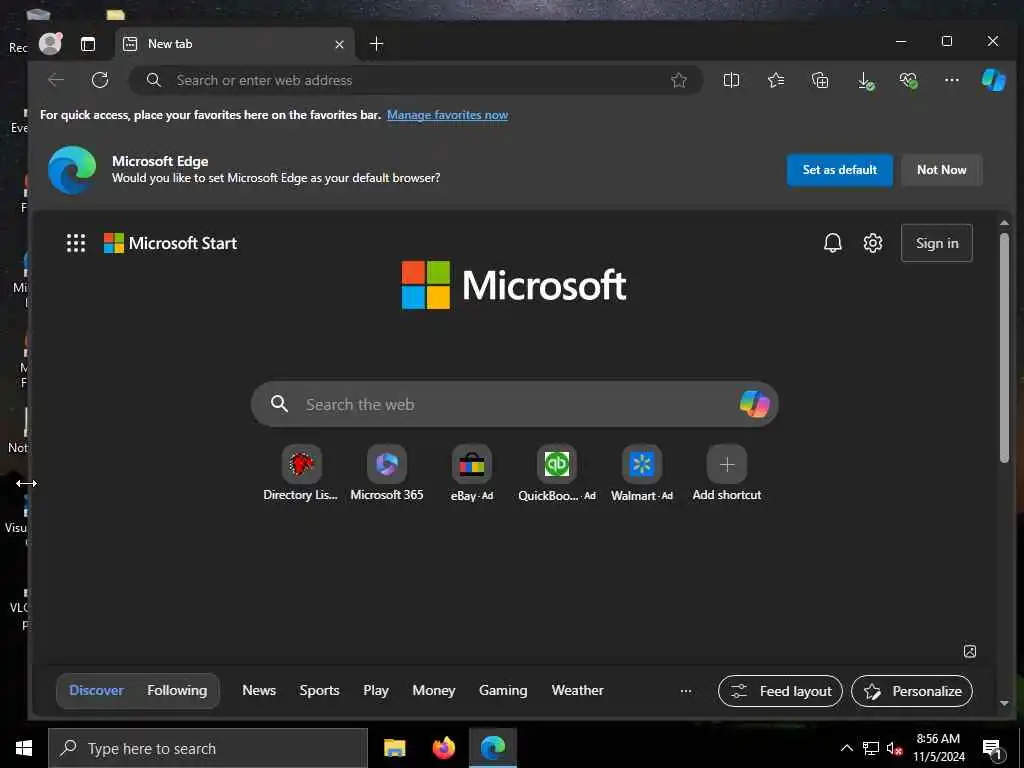Click the Set as default button
Image resolution: width=1024 pixels, height=768 pixels.
(839, 170)
